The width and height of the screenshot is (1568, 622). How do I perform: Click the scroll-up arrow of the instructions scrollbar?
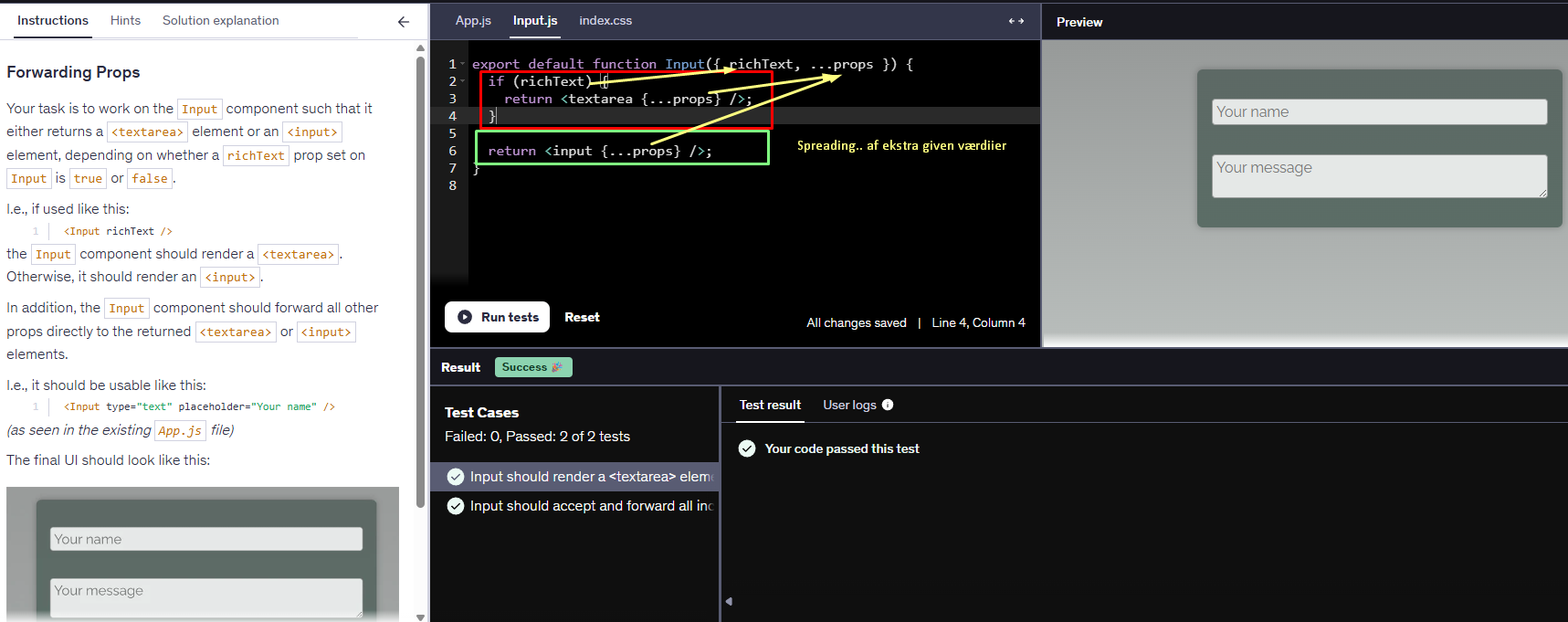click(420, 47)
